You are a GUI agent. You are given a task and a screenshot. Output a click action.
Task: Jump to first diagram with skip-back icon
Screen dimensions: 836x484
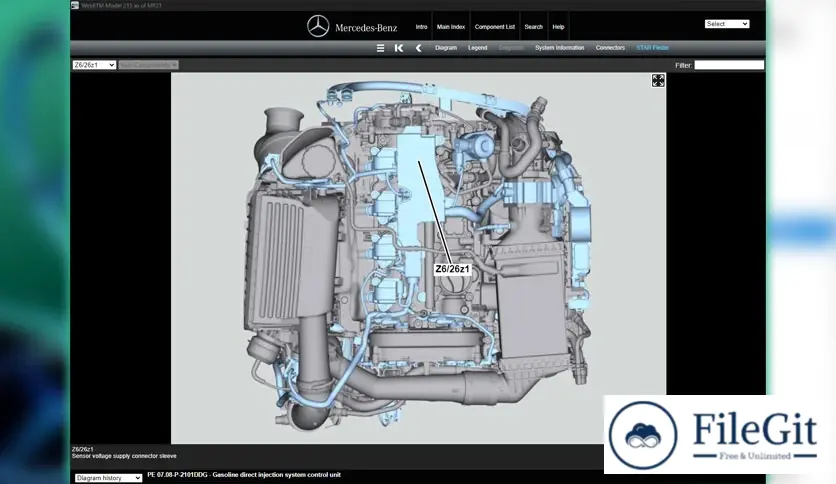(x=399, y=48)
